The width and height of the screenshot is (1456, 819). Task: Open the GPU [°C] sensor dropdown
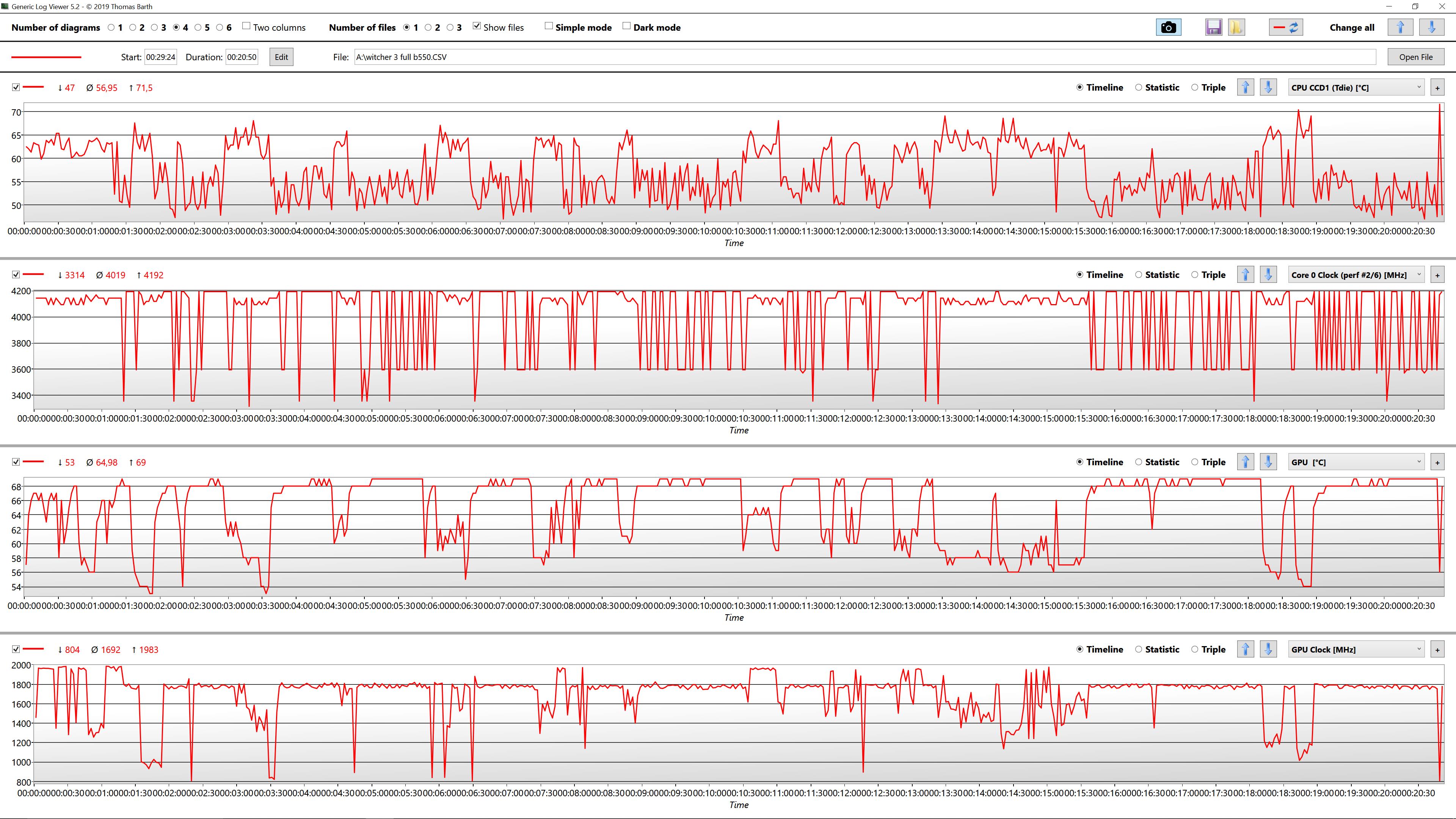[x=1356, y=462]
